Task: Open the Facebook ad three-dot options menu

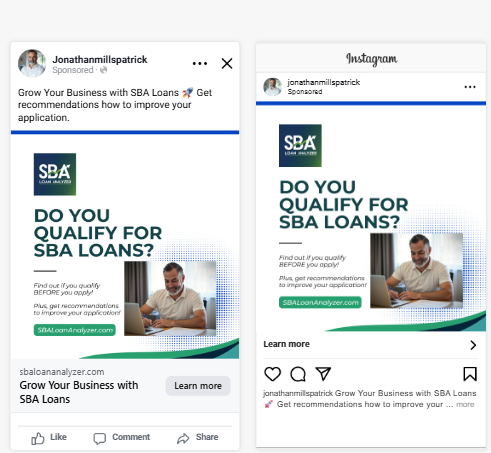Action: point(200,63)
